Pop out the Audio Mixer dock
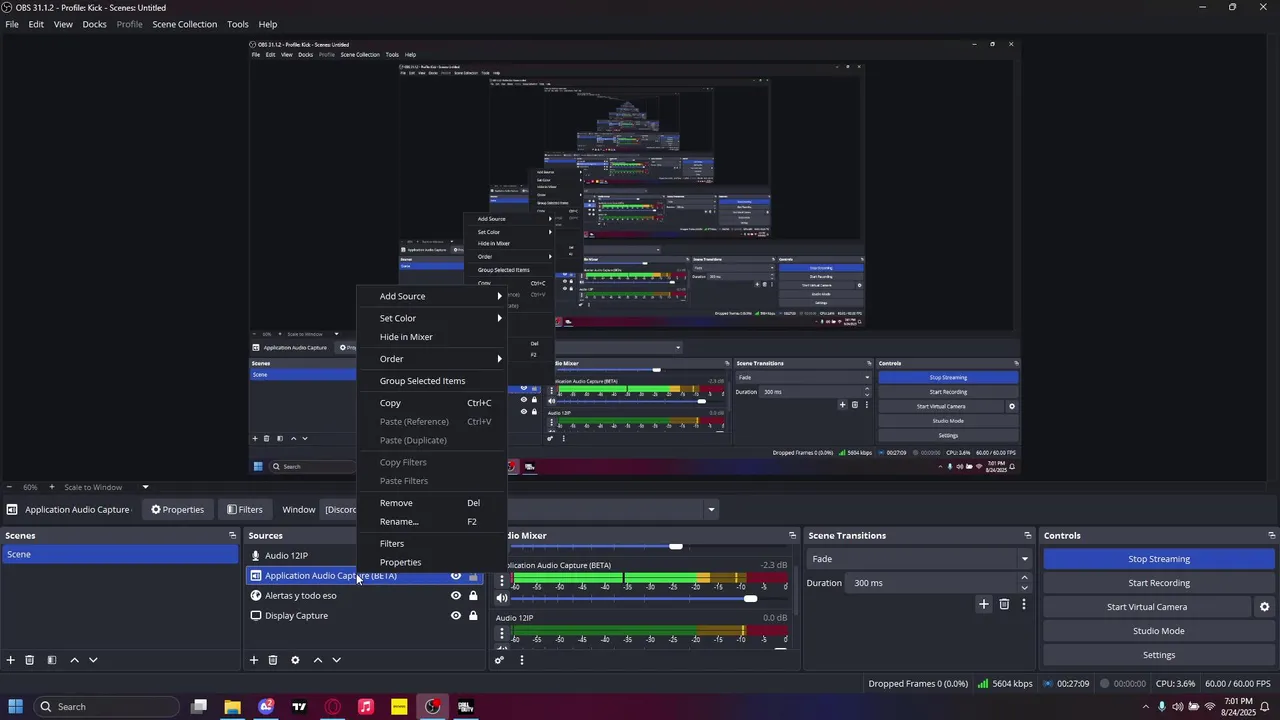Image resolution: width=1280 pixels, height=720 pixels. (x=792, y=536)
